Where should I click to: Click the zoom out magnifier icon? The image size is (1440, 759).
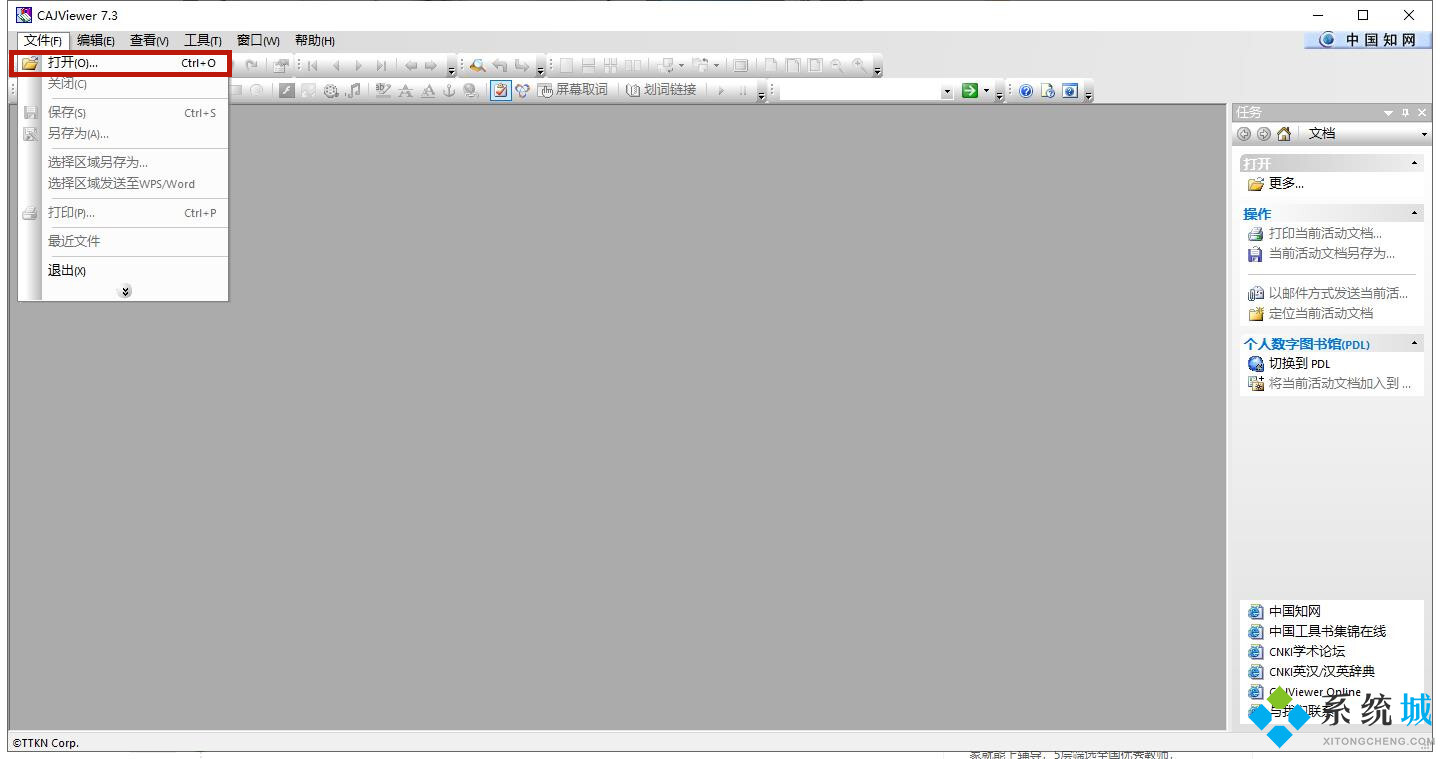(837, 66)
